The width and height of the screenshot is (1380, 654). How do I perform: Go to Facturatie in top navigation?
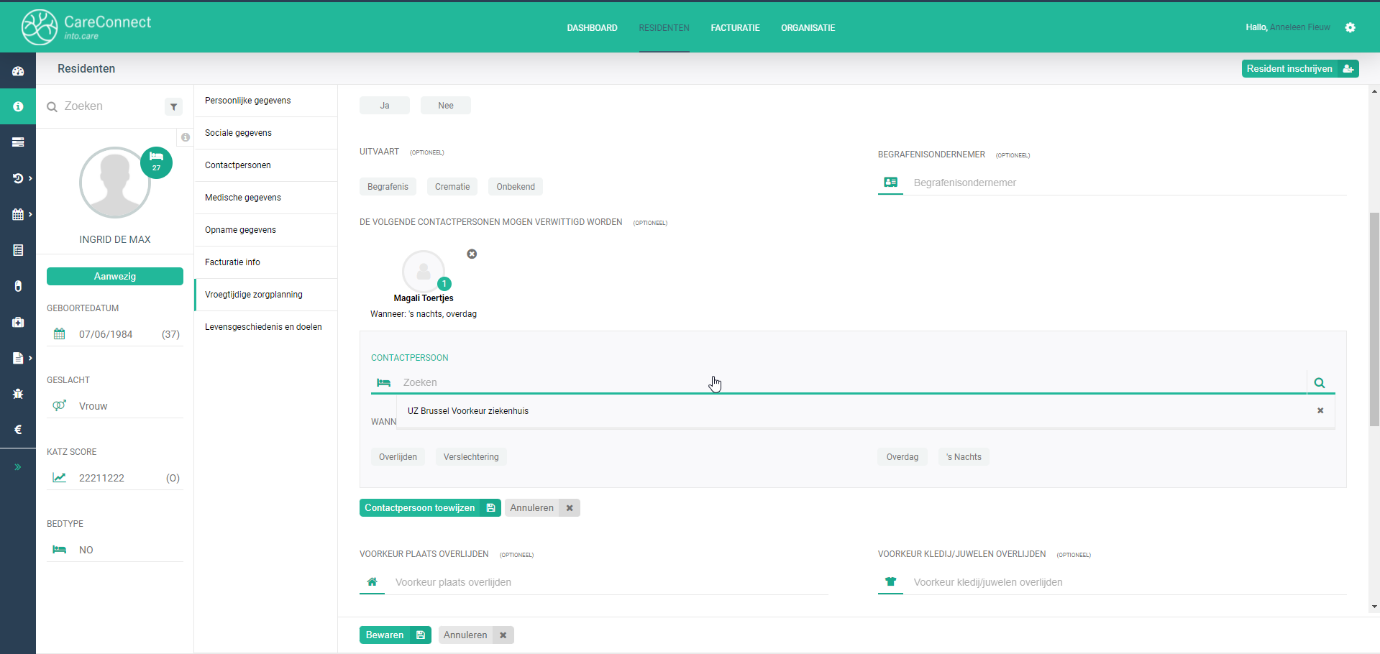tap(735, 28)
